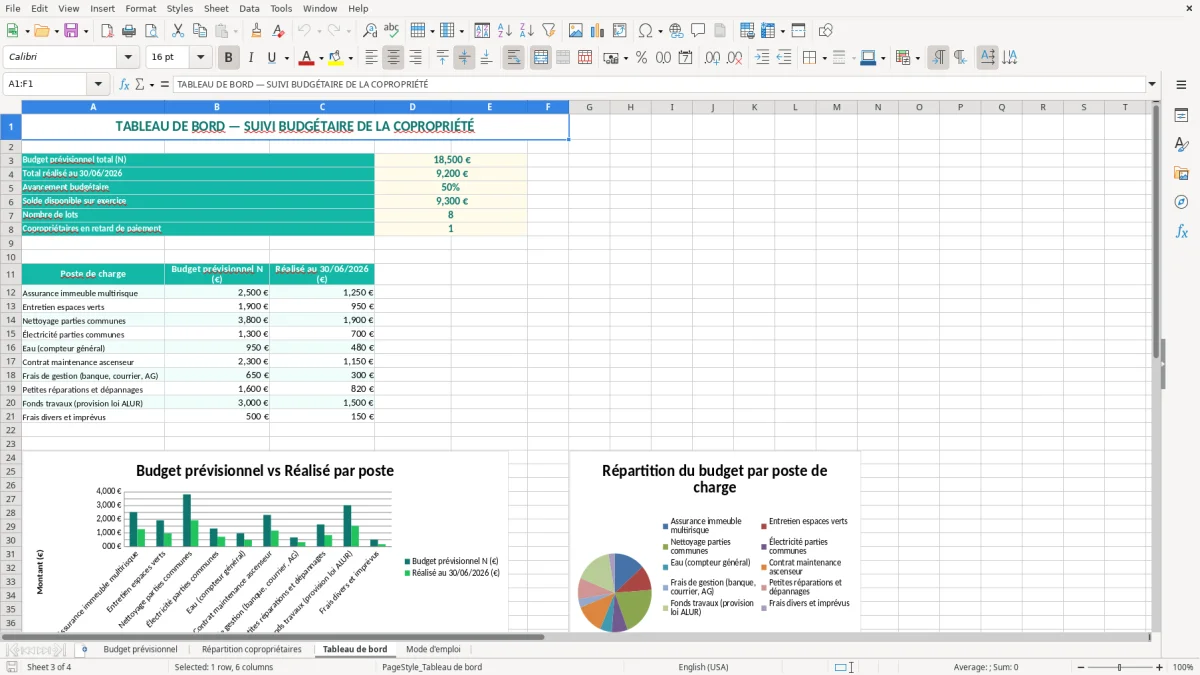
Task: Click the Clear Direct Formatting icon
Action: [278, 31]
